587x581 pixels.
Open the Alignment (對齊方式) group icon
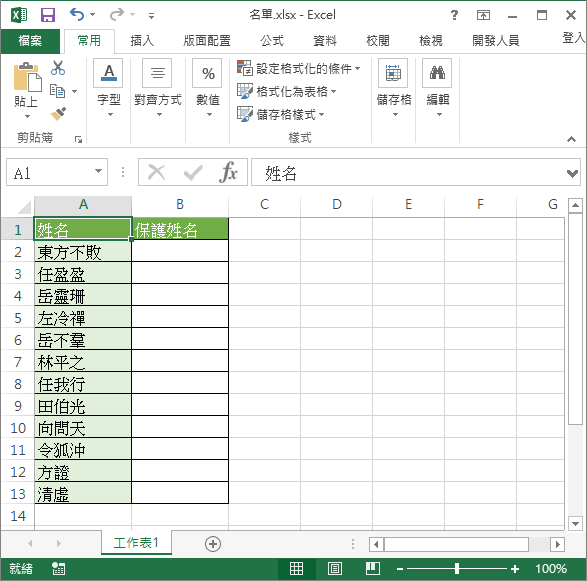coord(157,73)
